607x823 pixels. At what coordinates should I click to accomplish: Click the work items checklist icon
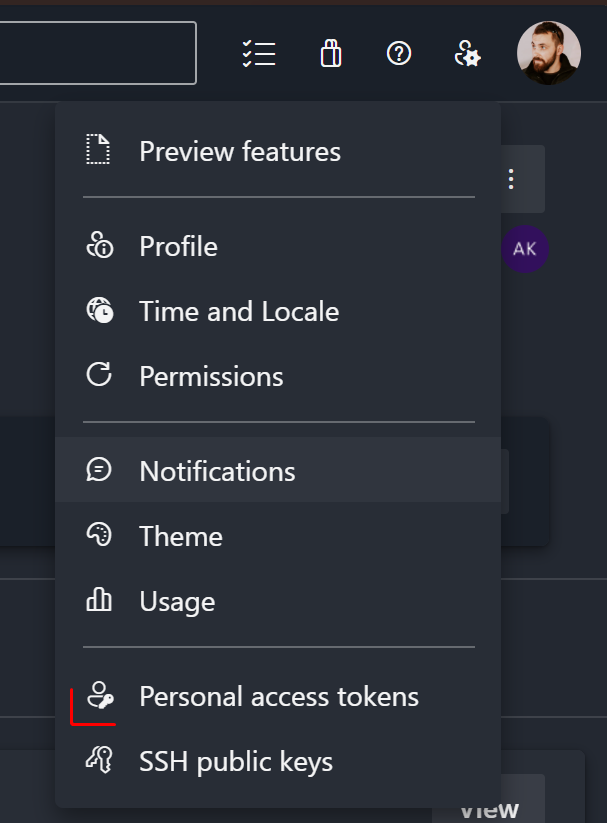coord(259,54)
